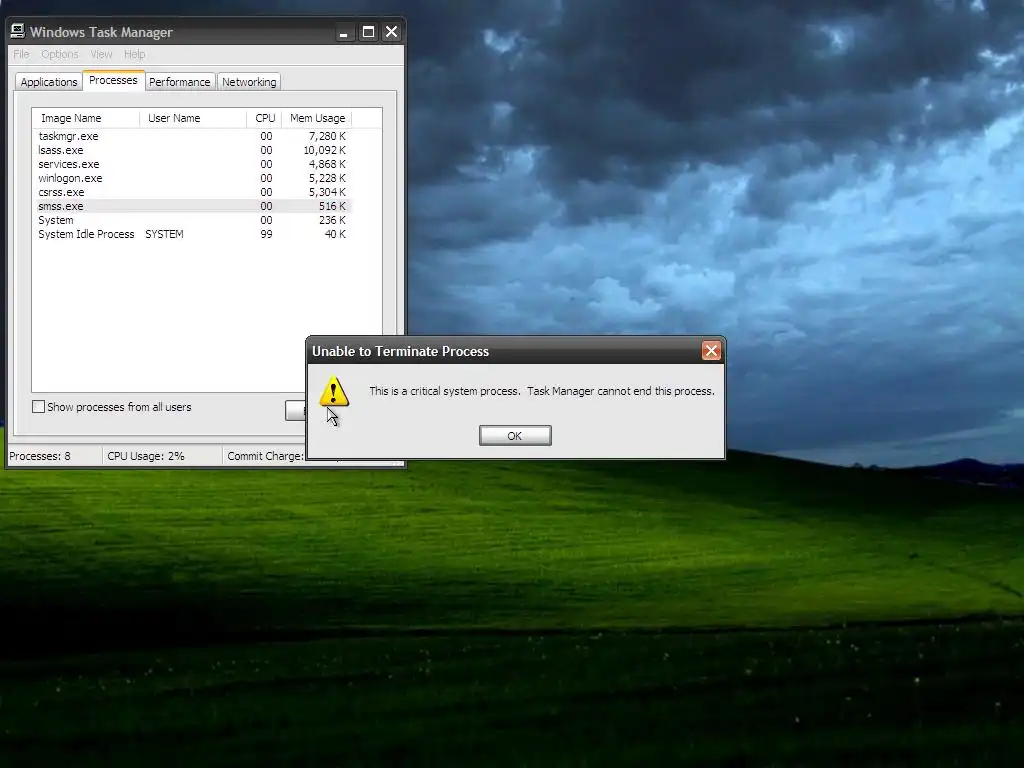Click the critical system process message text
Screen dimensions: 1024x768
(542, 391)
